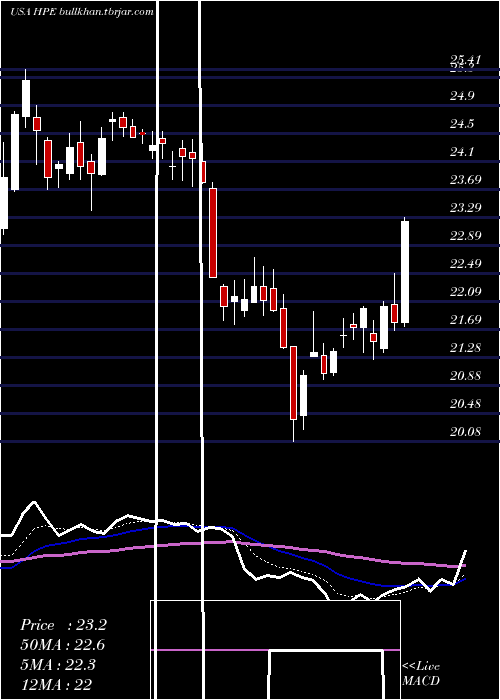Viewport: 500px width, 700px height.
Task: Click the 21.69 price axis label
Action: coord(465,320)
